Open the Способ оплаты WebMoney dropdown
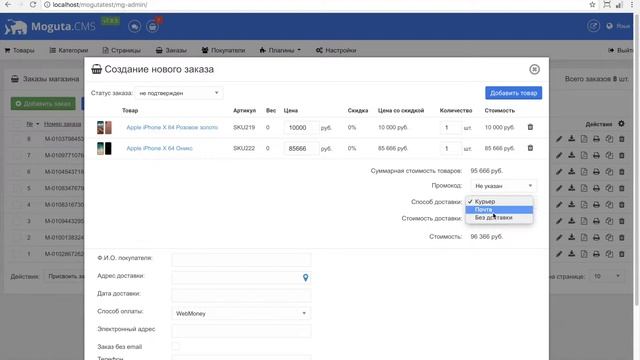Image resolution: width=640 pixels, height=360 pixels. click(241, 313)
